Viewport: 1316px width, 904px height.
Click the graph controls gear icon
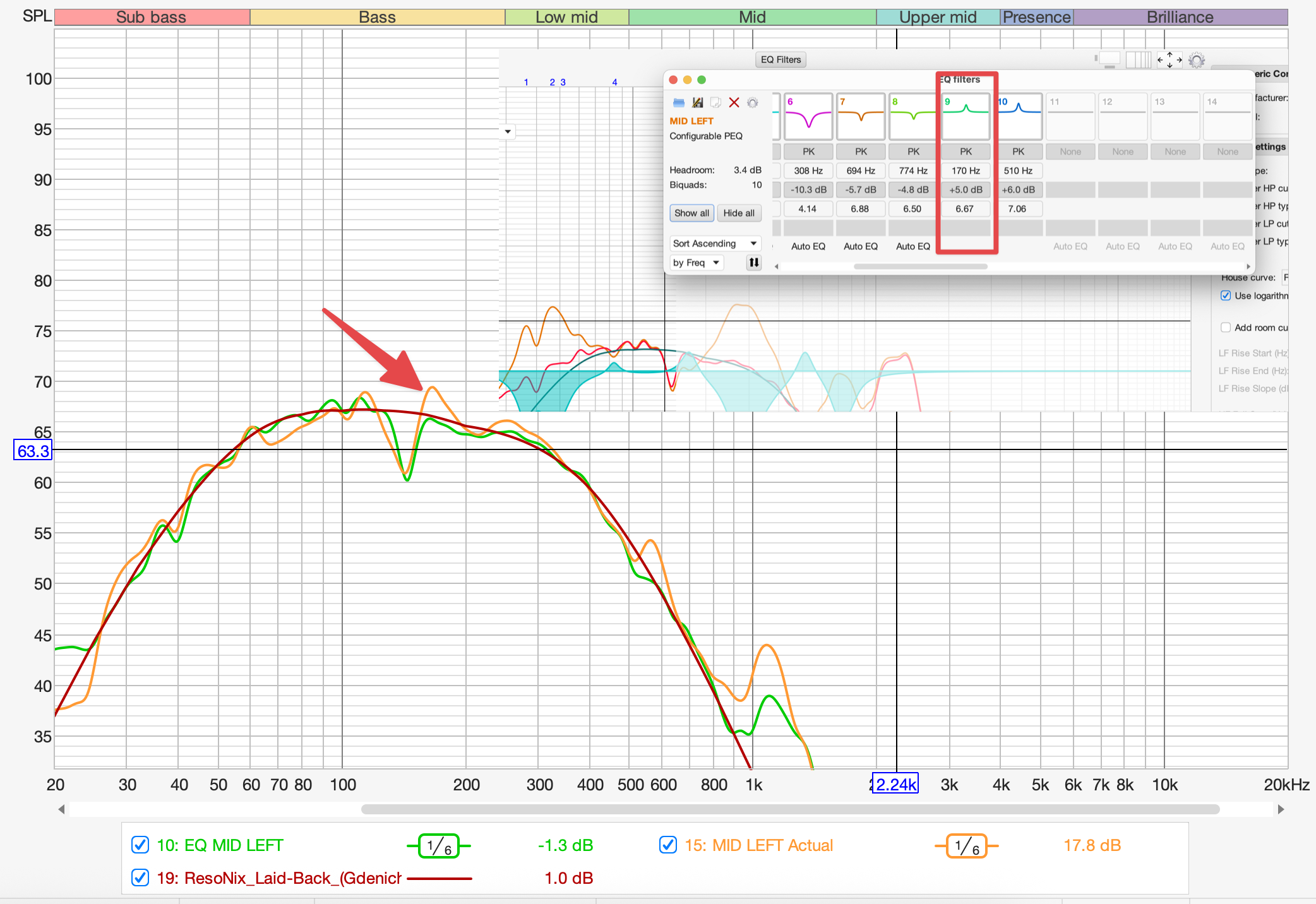coord(1196,61)
